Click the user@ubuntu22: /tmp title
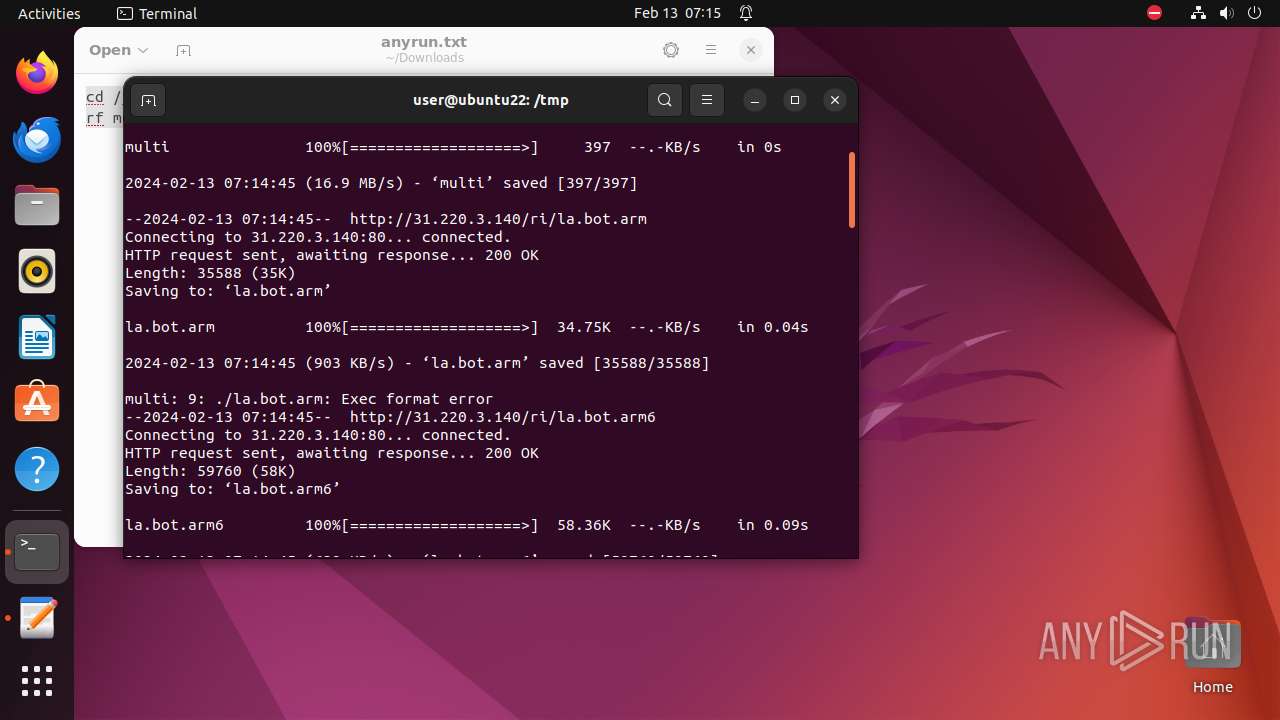Image resolution: width=1280 pixels, height=720 pixels. click(x=491, y=100)
